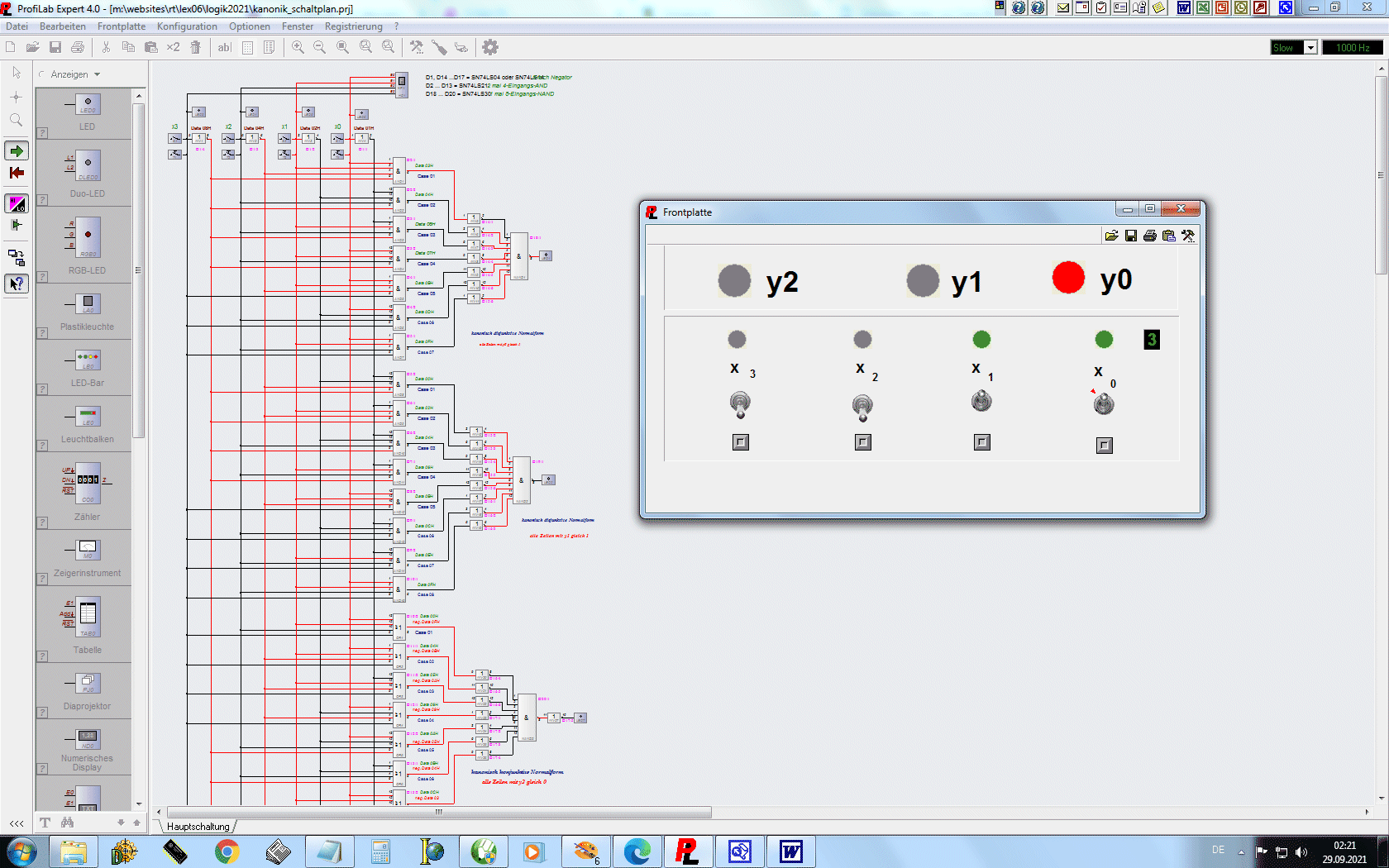1389x868 pixels.
Task: Open the window switch icon in sidebar
Action: coord(17,257)
